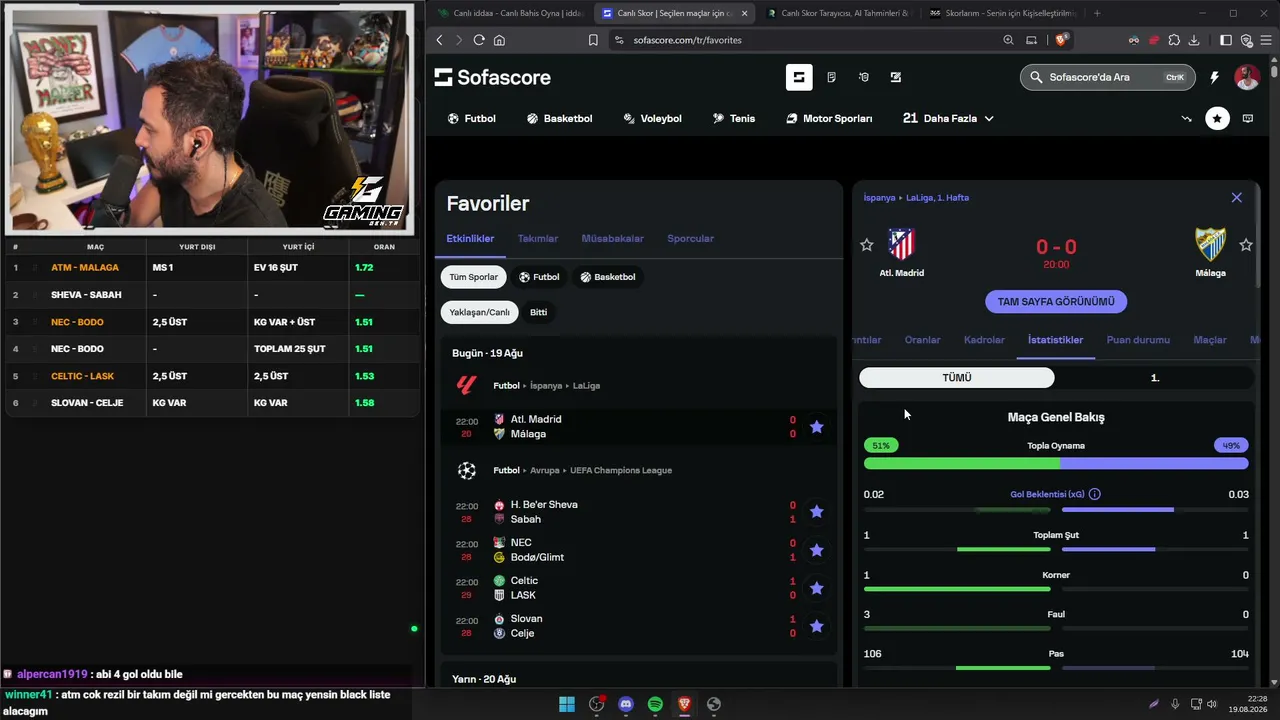Favorite the Málaga team star in detail panel
This screenshot has height=720, width=1280.
tap(1246, 245)
